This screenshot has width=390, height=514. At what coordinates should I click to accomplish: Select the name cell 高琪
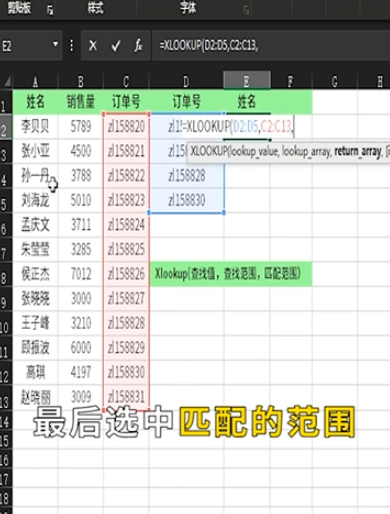click(x=35, y=372)
